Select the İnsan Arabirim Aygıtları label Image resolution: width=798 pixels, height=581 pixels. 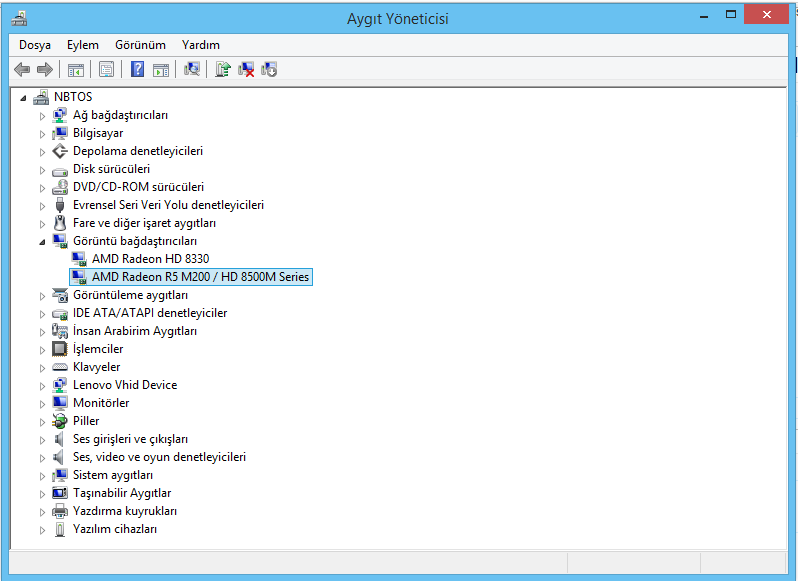point(134,331)
